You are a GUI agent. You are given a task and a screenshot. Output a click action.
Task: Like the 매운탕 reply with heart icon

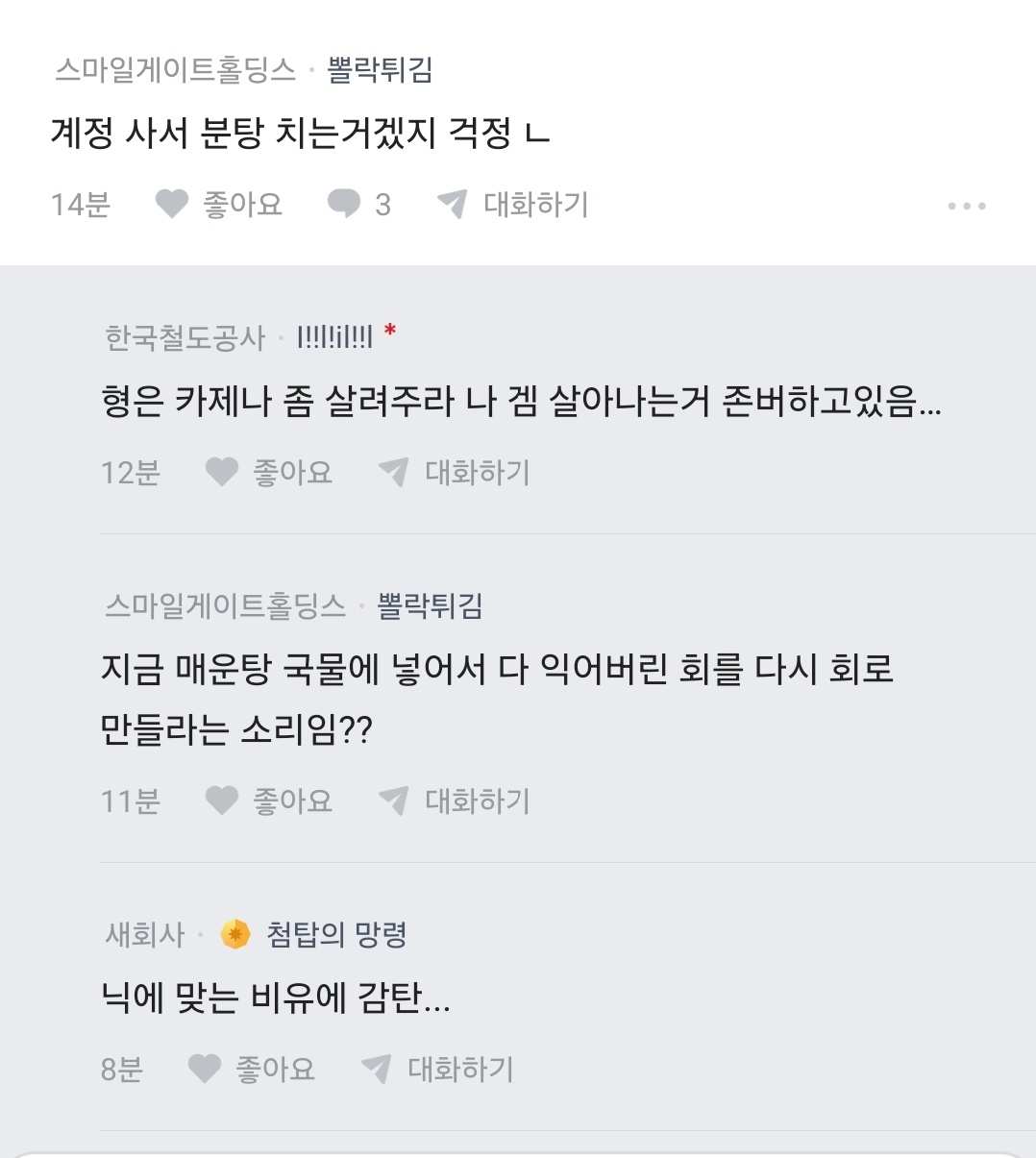pos(222,801)
